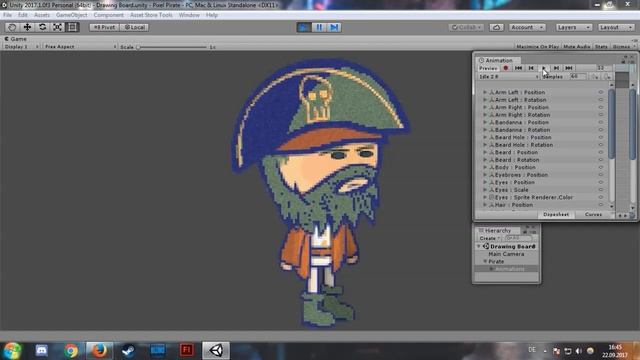Image resolution: width=640 pixels, height=360 pixels.
Task: Select the Scale tool
Action: [58, 27]
